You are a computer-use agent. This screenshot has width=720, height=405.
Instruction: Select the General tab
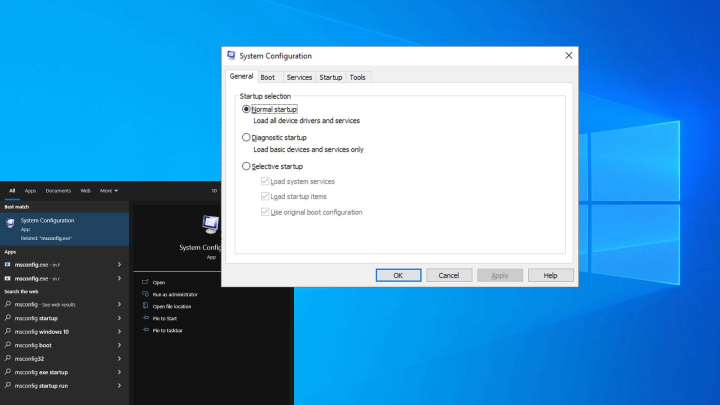coord(241,76)
